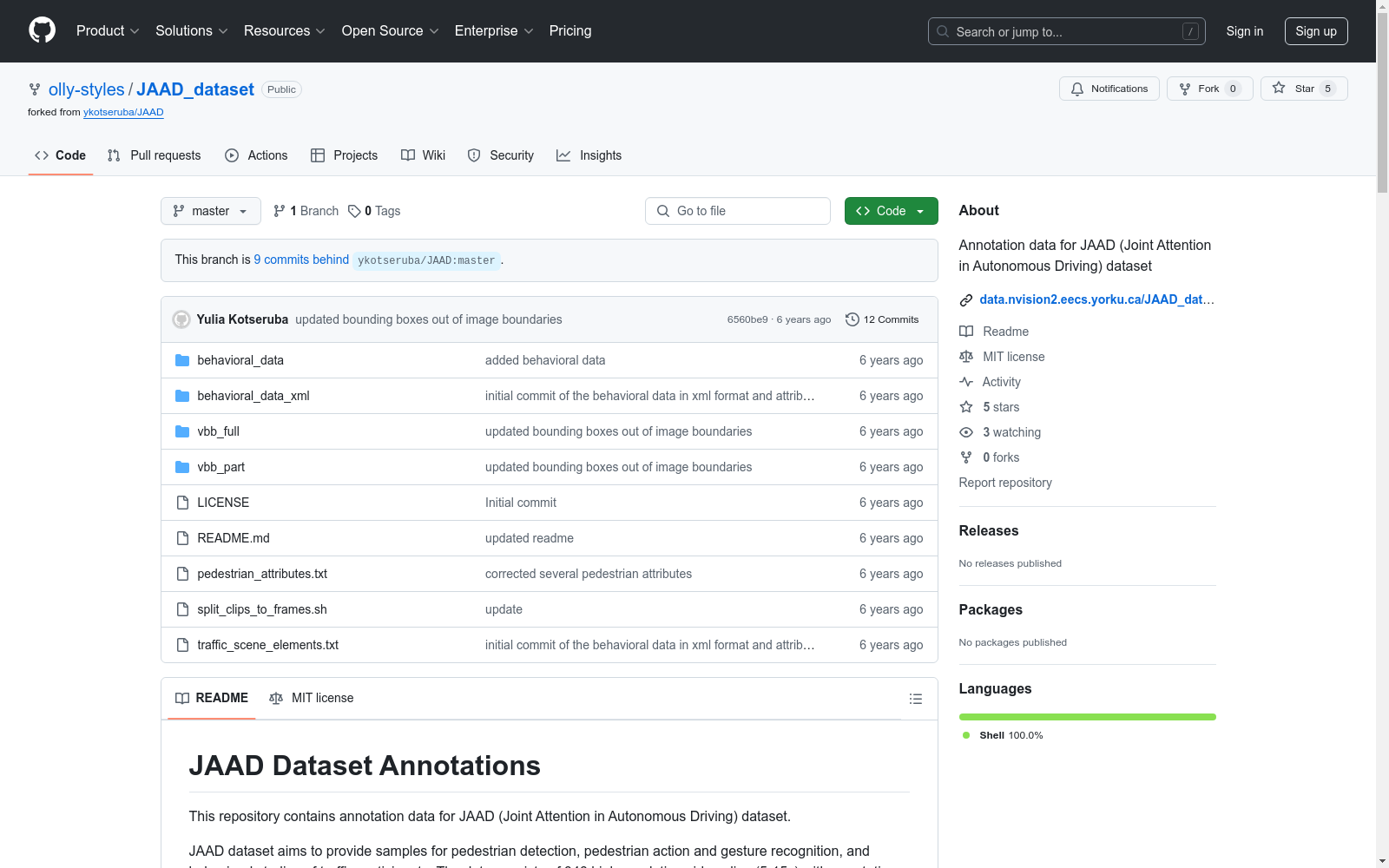Image resolution: width=1389 pixels, height=868 pixels.
Task: Click the Activity pulse icon
Action: pyautogui.click(x=966, y=382)
